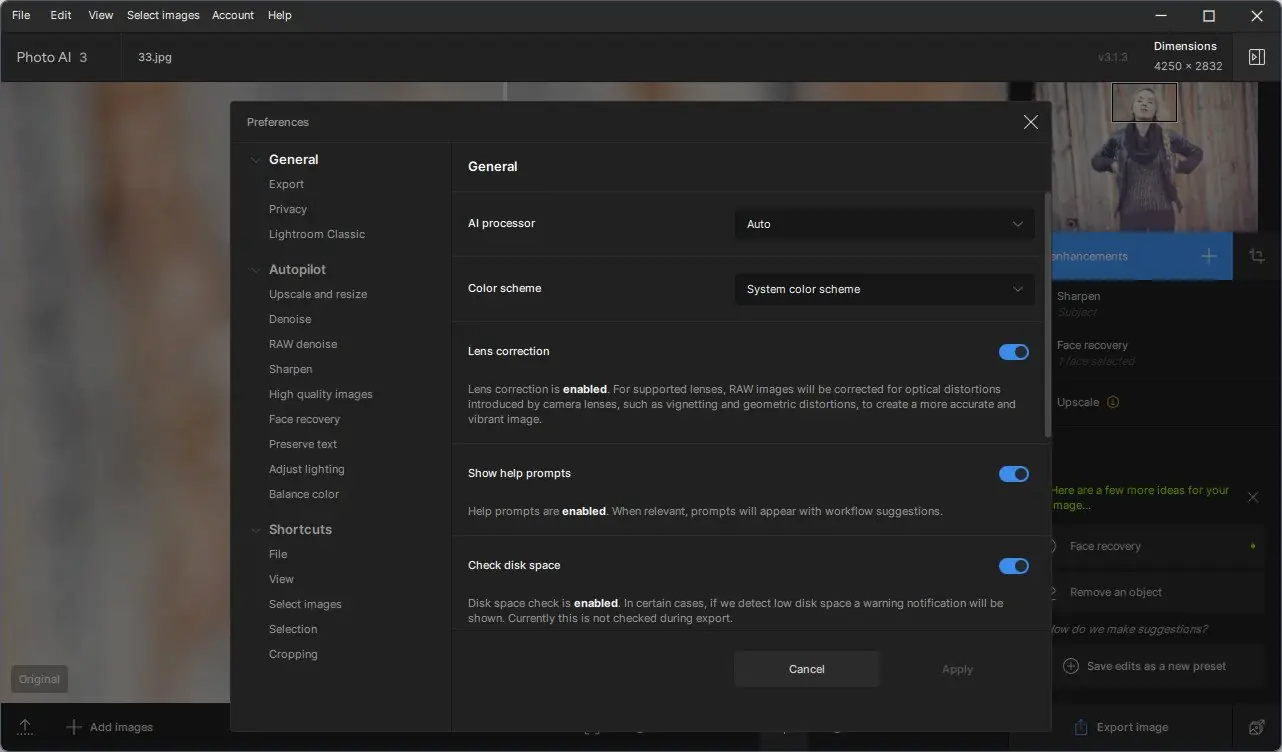Close the Preferences dialog with the X
This screenshot has width=1282, height=752.
pos(1030,122)
